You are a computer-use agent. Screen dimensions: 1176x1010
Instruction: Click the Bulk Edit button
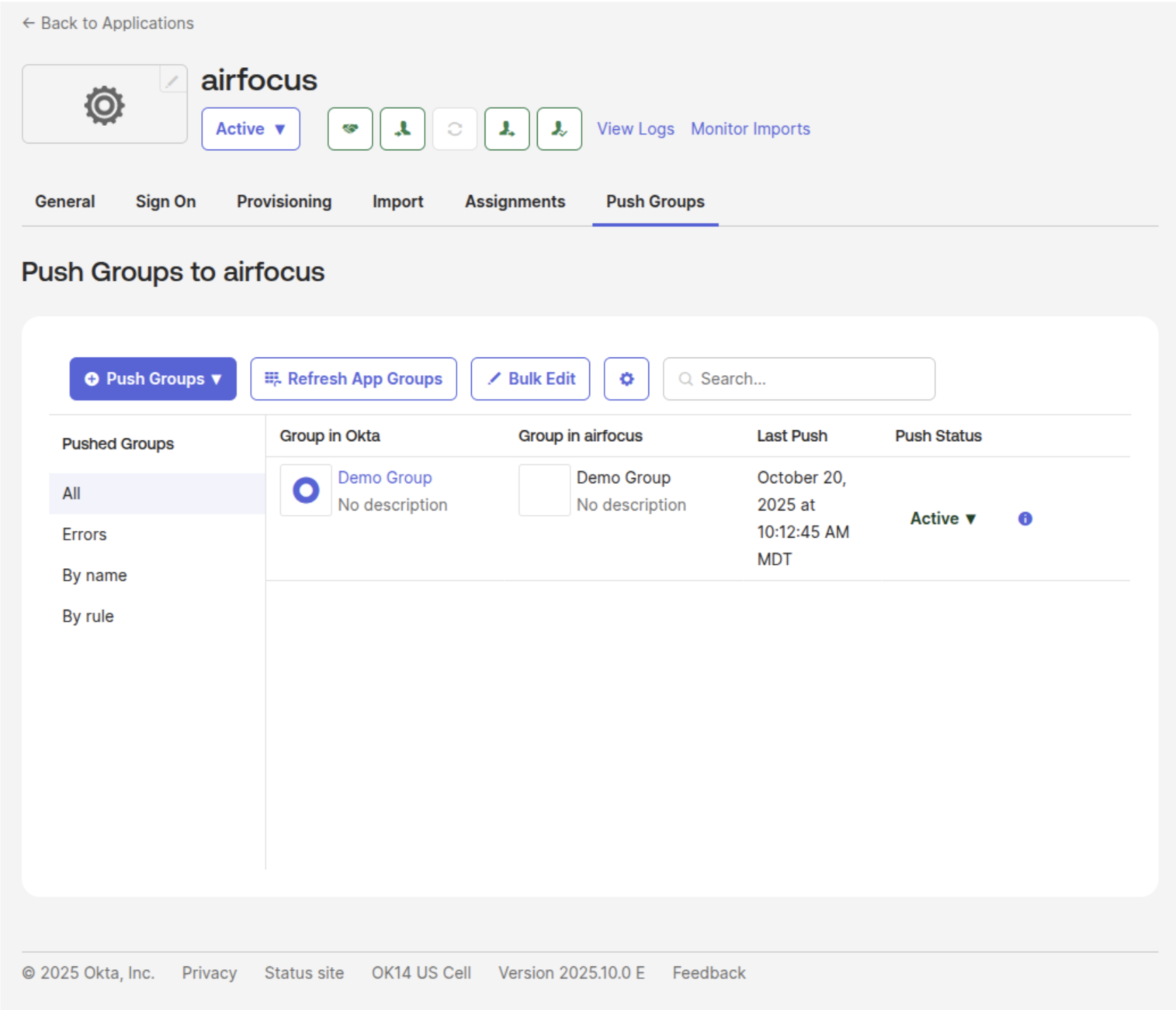[530, 379]
